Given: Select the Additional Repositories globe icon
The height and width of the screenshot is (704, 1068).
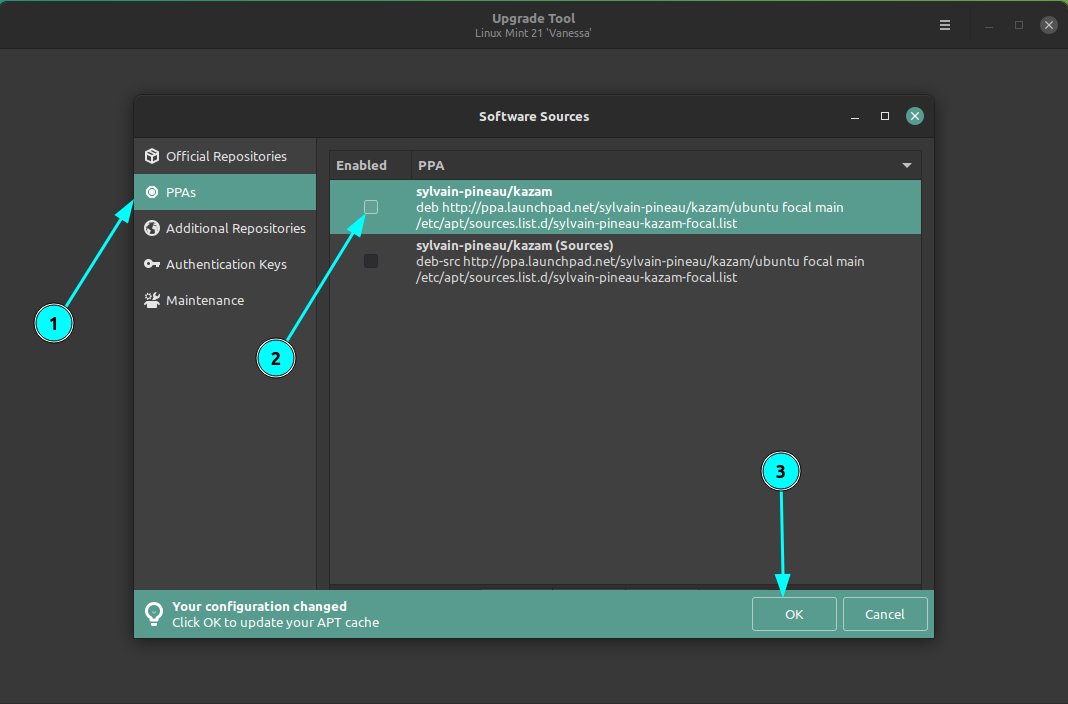Looking at the screenshot, I should click(151, 228).
